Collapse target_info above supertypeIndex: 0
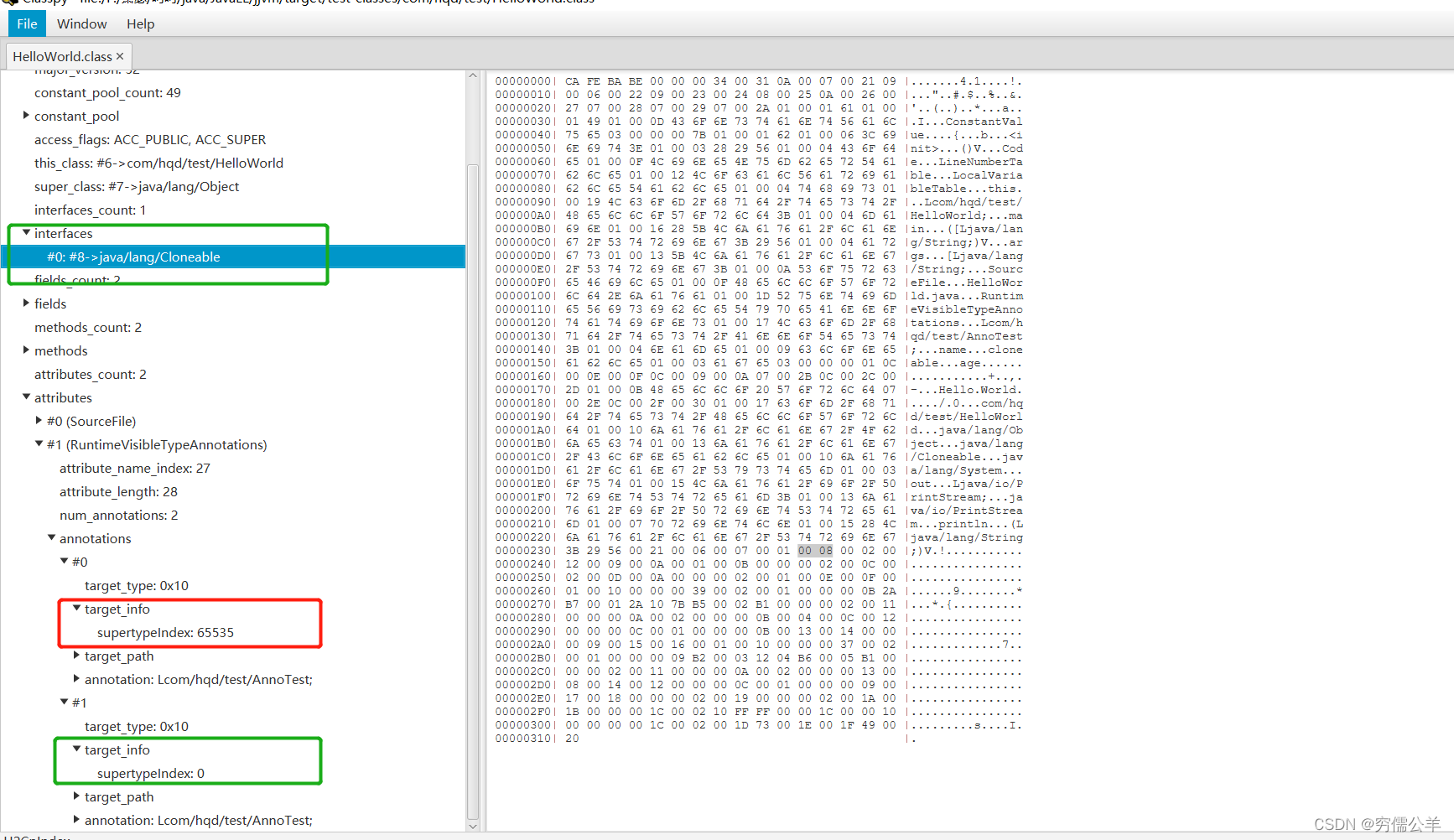Image resolution: width=1454 pixels, height=840 pixels. pos(76,749)
